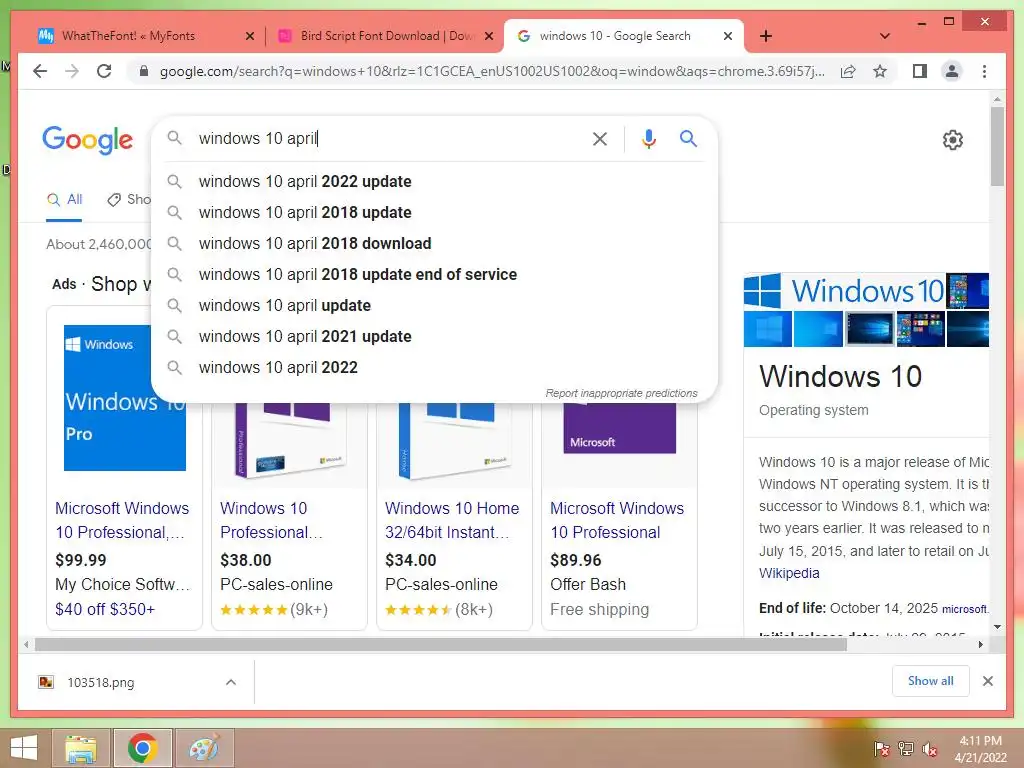Open Microsoft Windows 10 Professional $89.96 listing
The width and height of the screenshot is (1024, 768).
tap(616, 520)
